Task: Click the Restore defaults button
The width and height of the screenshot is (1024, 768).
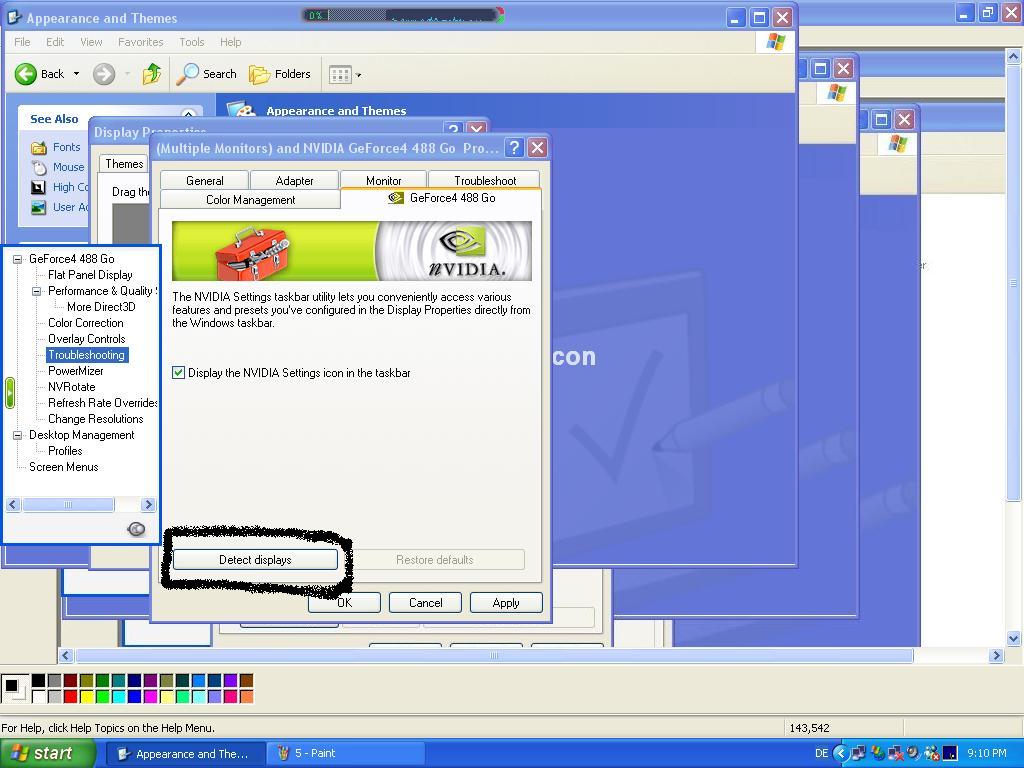Action: point(434,560)
